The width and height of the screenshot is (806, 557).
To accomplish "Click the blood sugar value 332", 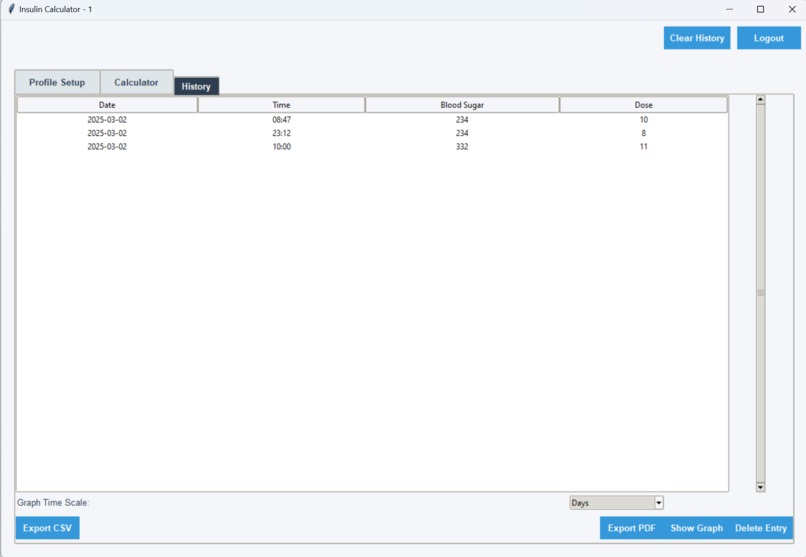I will point(462,146).
